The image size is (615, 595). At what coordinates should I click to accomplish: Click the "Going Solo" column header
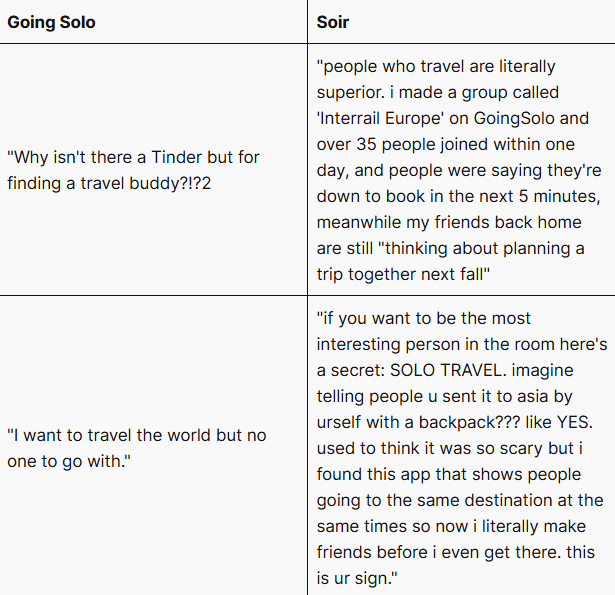coord(52,22)
